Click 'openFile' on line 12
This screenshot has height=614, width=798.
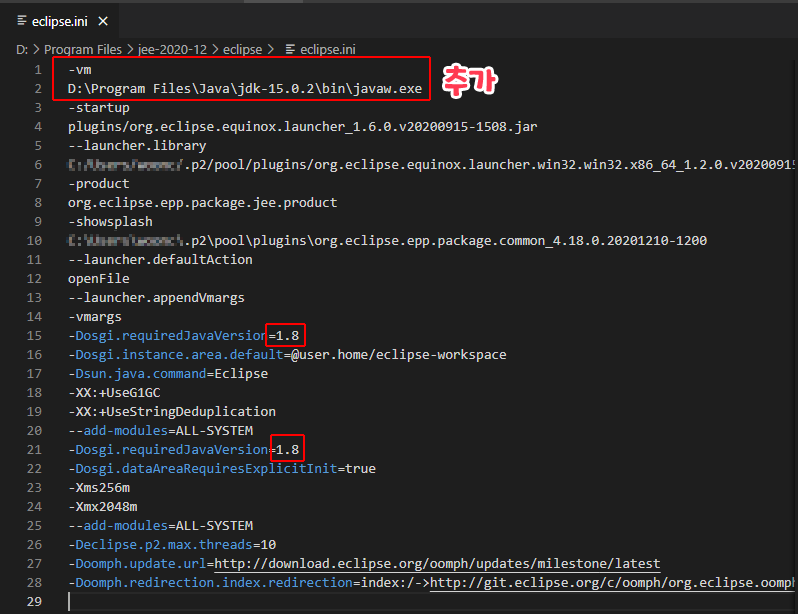point(99,278)
